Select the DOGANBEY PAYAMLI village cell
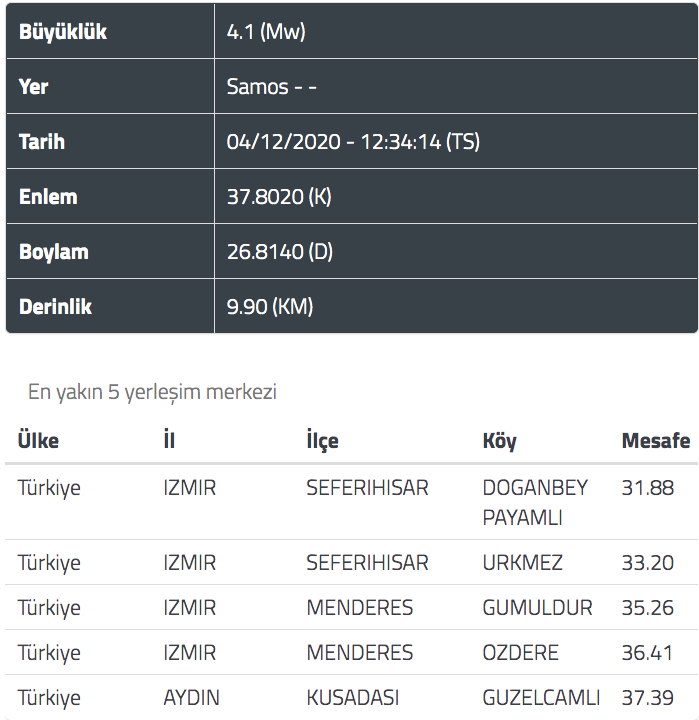The image size is (699, 720). click(535, 502)
